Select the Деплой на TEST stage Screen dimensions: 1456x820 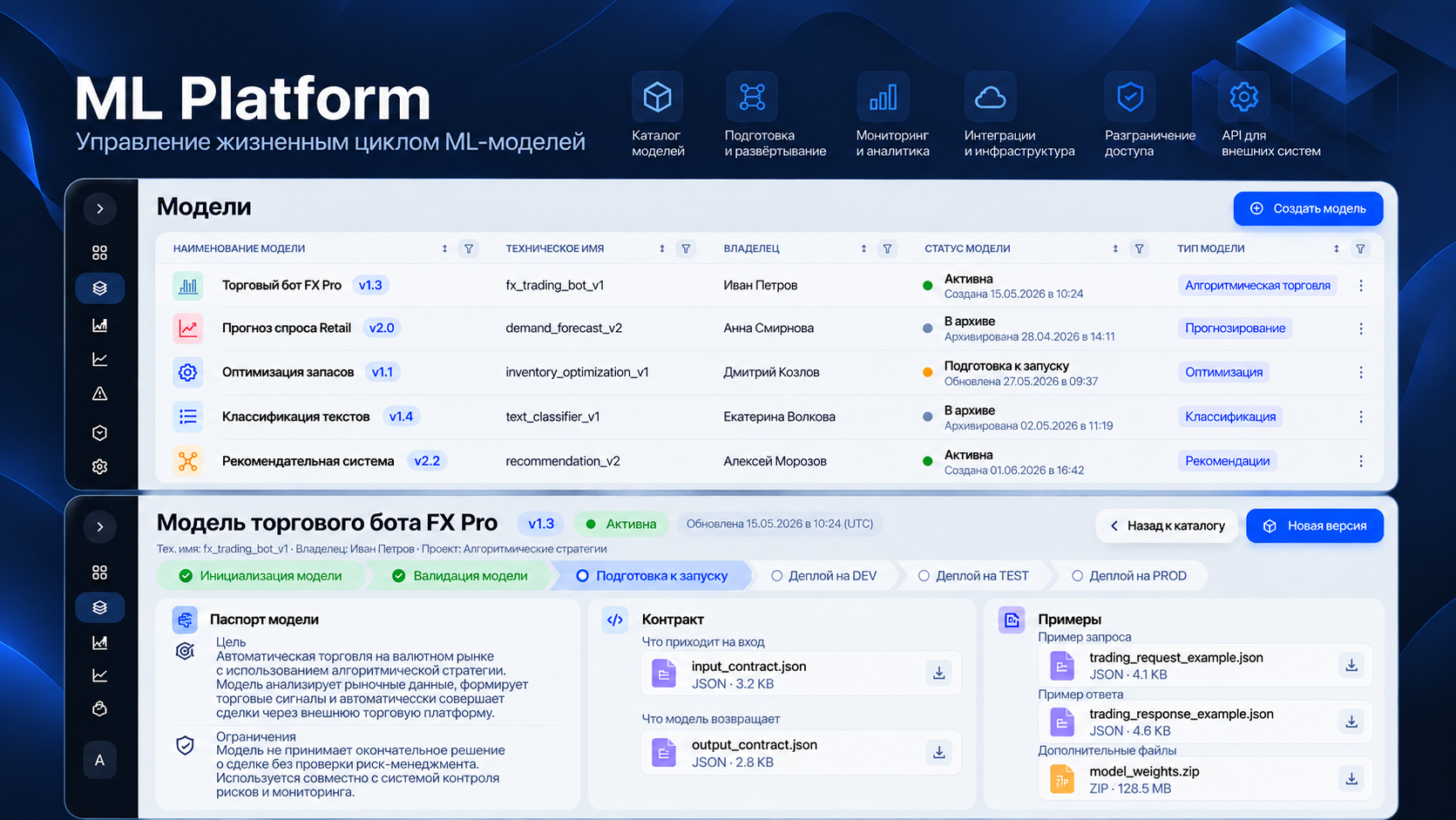click(974, 575)
